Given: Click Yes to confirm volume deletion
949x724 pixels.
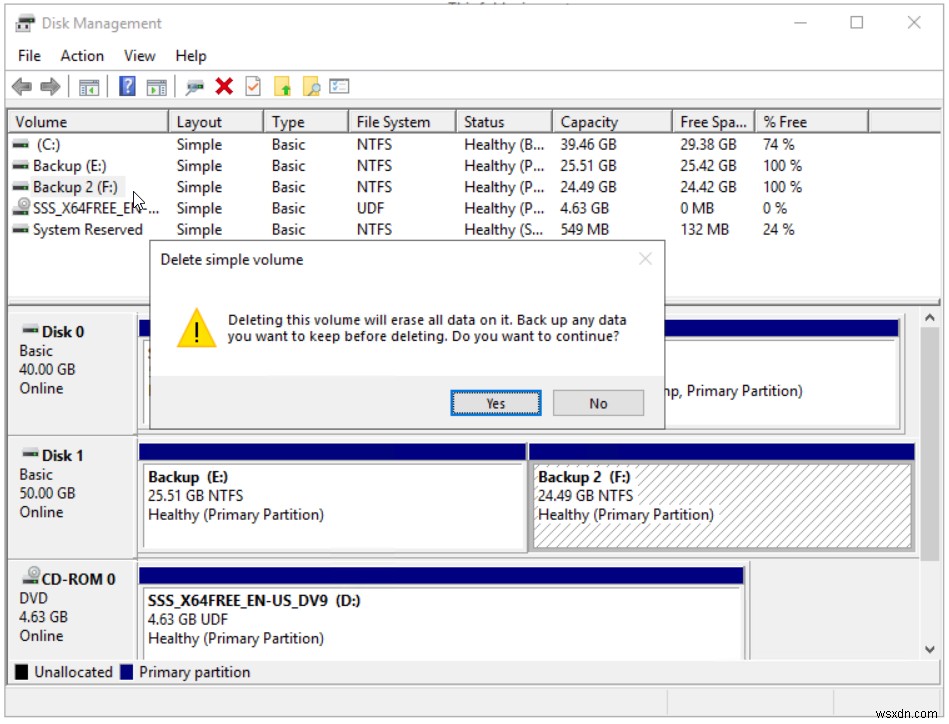Looking at the screenshot, I should (495, 402).
